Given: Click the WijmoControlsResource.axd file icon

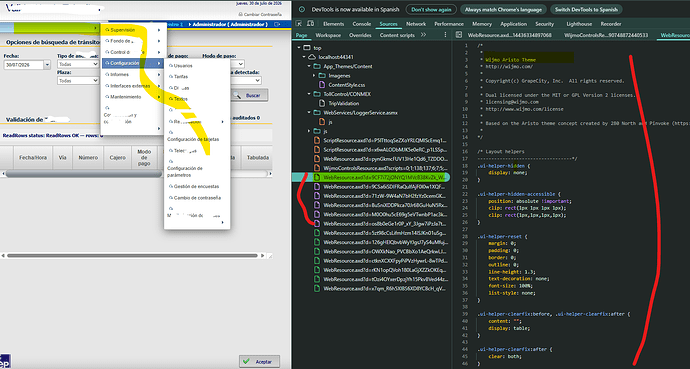Looking at the screenshot, I should pyautogui.click(x=316, y=168).
